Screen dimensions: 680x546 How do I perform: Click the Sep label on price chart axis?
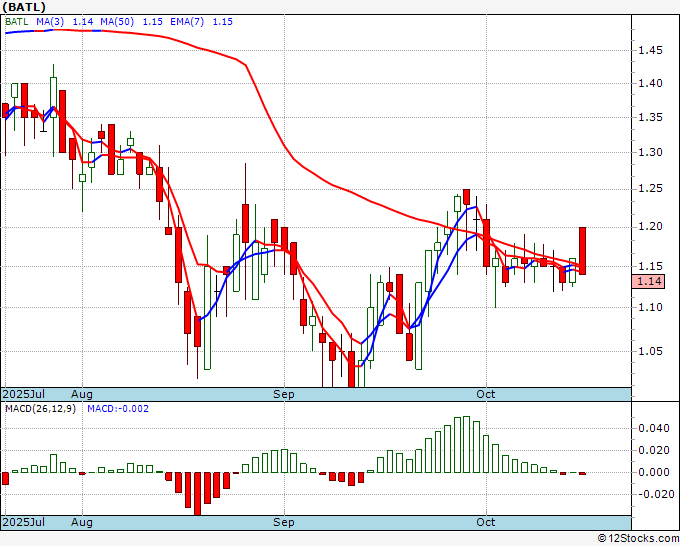(x=284, y=394)
